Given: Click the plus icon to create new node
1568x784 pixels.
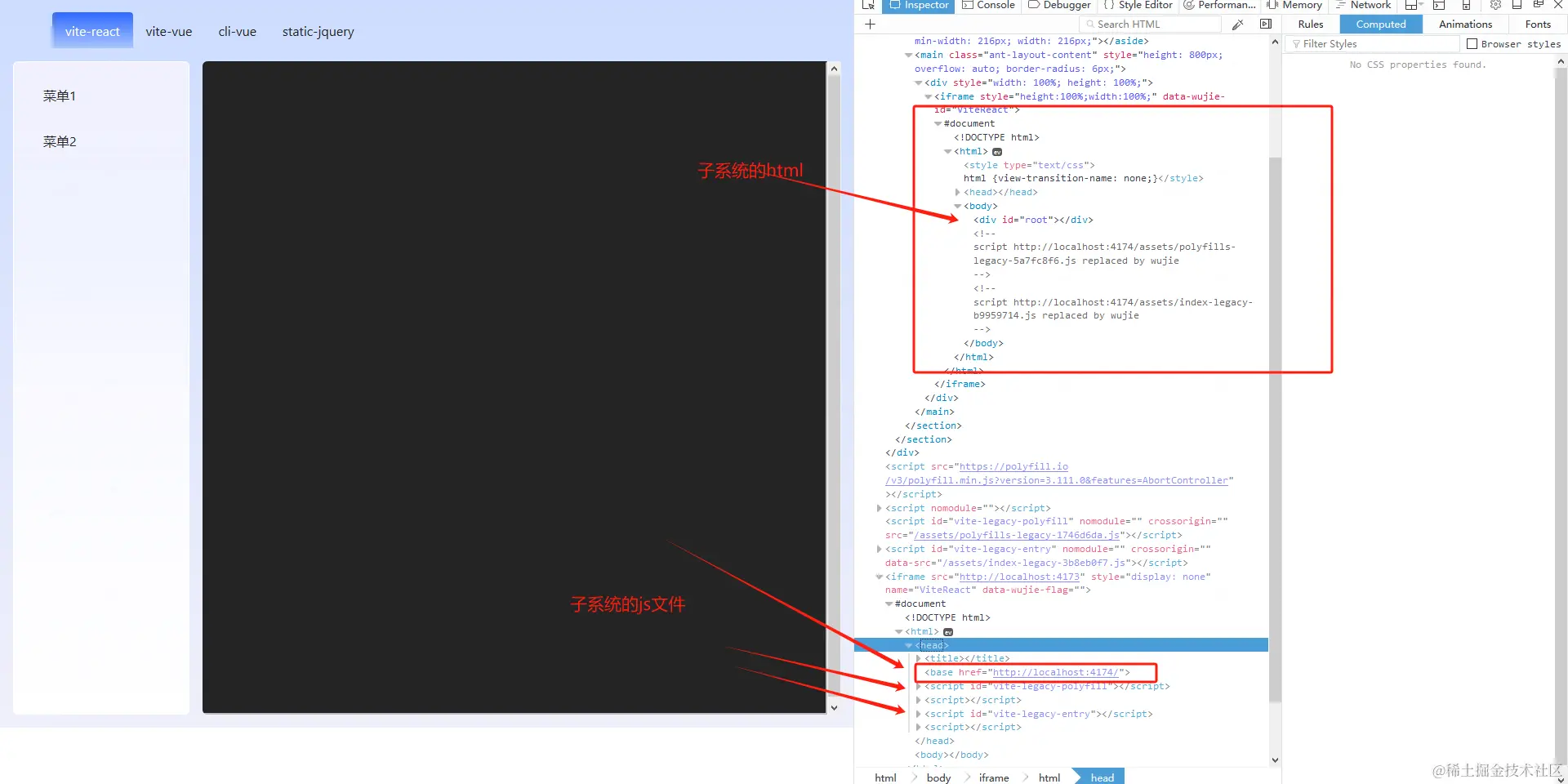Looking at the screenshot, I should pos(870,24).
